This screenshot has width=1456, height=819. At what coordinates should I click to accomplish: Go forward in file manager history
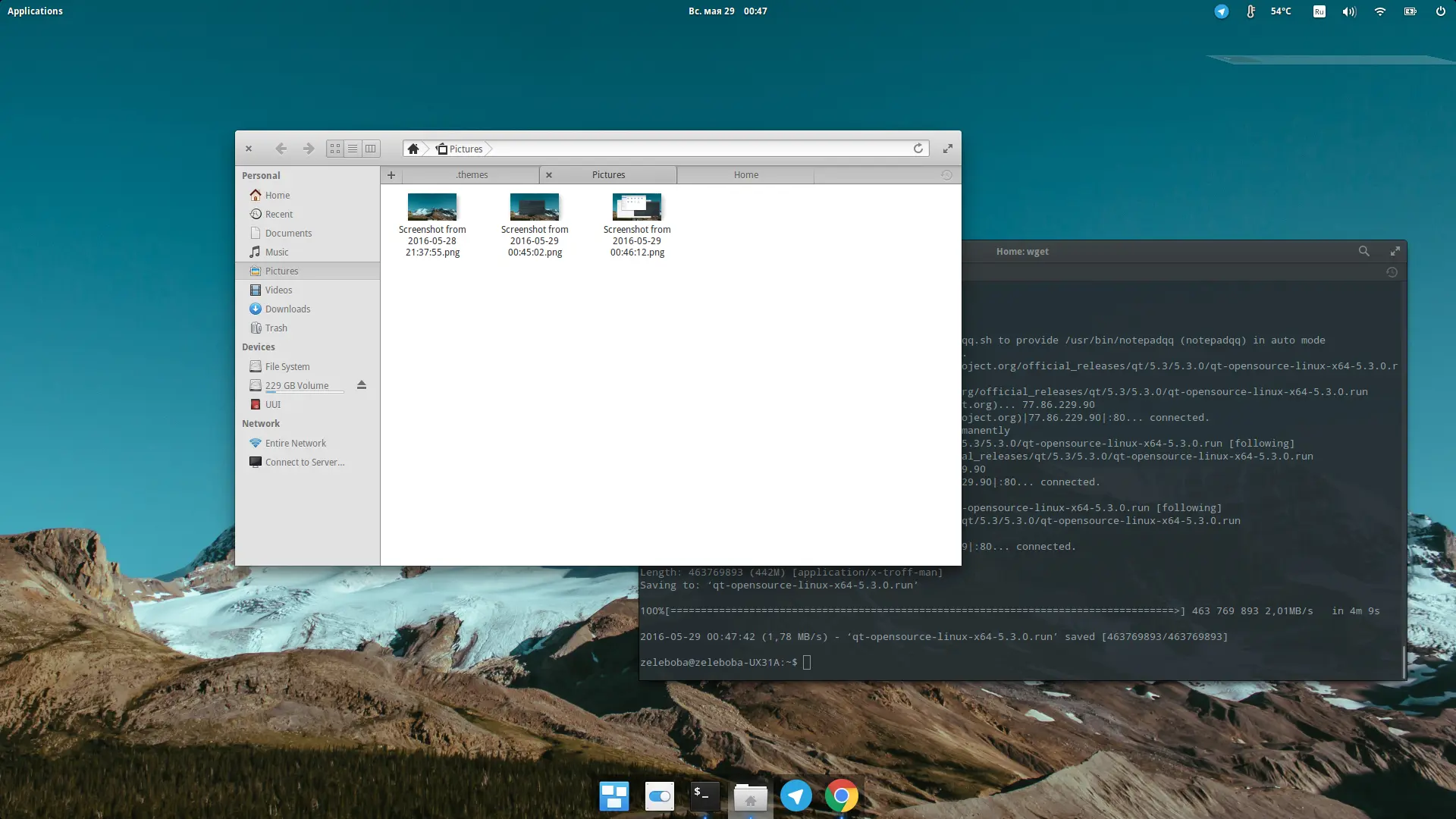point(308,149)
